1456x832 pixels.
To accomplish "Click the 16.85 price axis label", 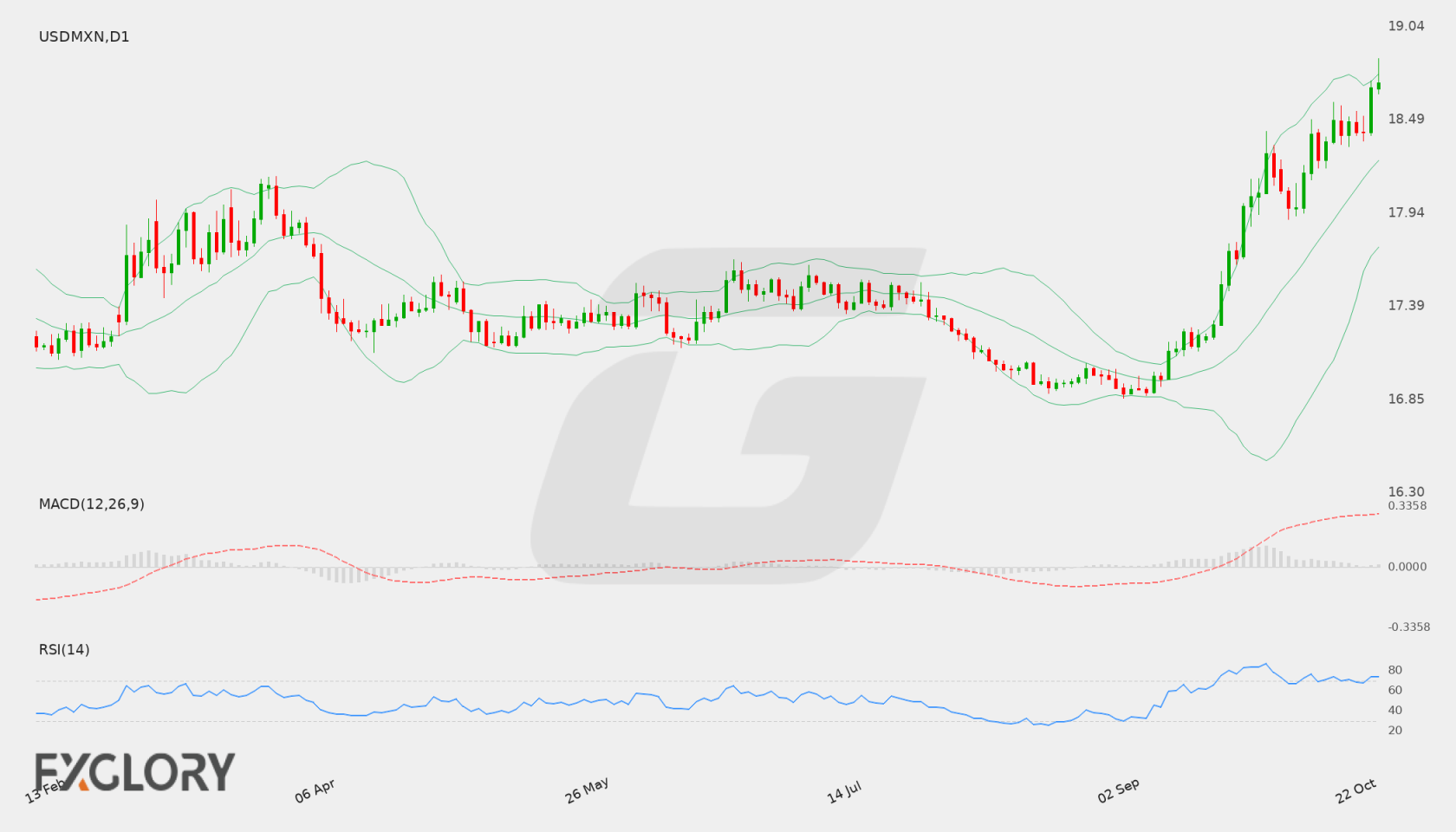I will coord(1406,399).
